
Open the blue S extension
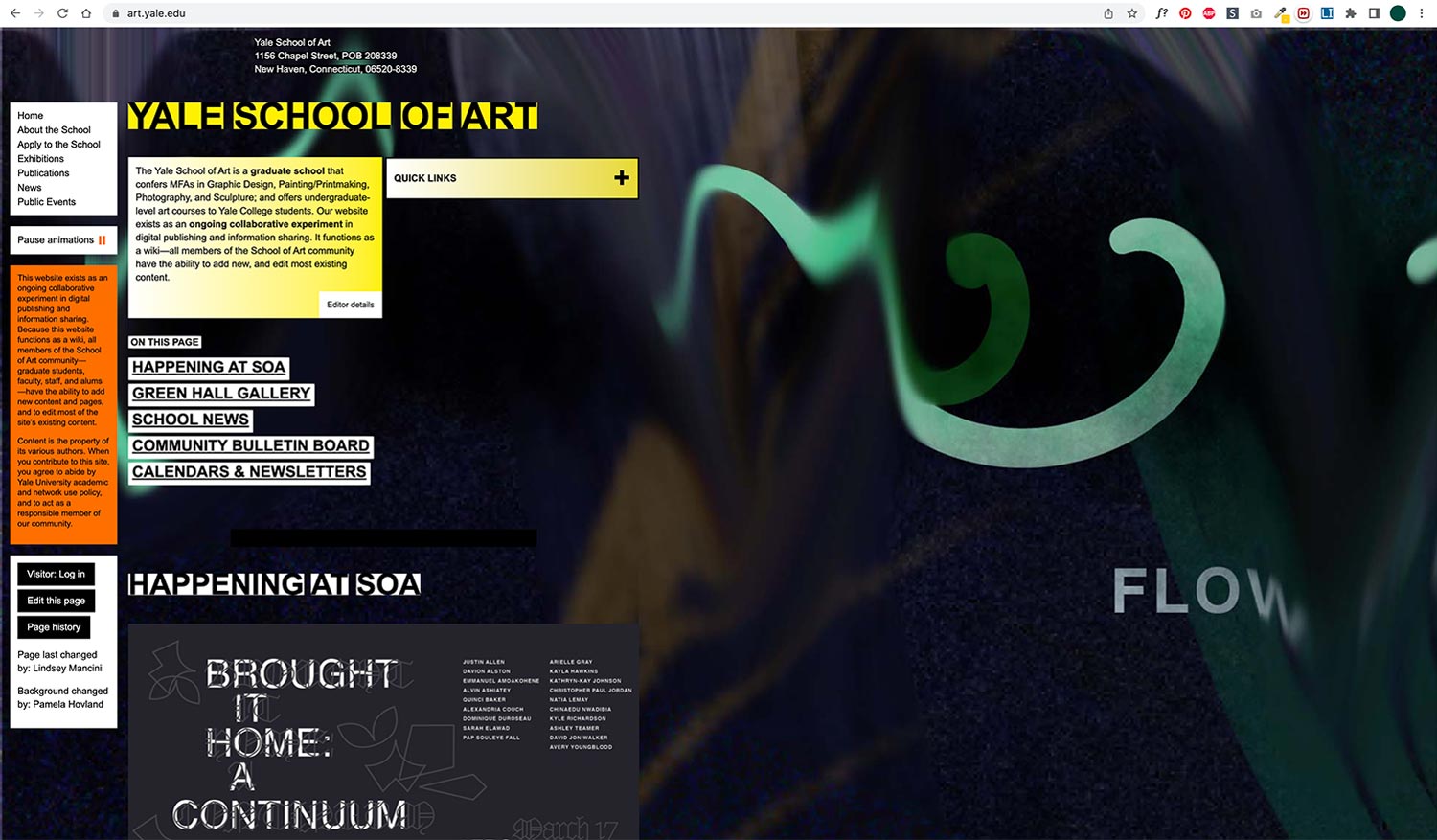tap(1233, 13)
